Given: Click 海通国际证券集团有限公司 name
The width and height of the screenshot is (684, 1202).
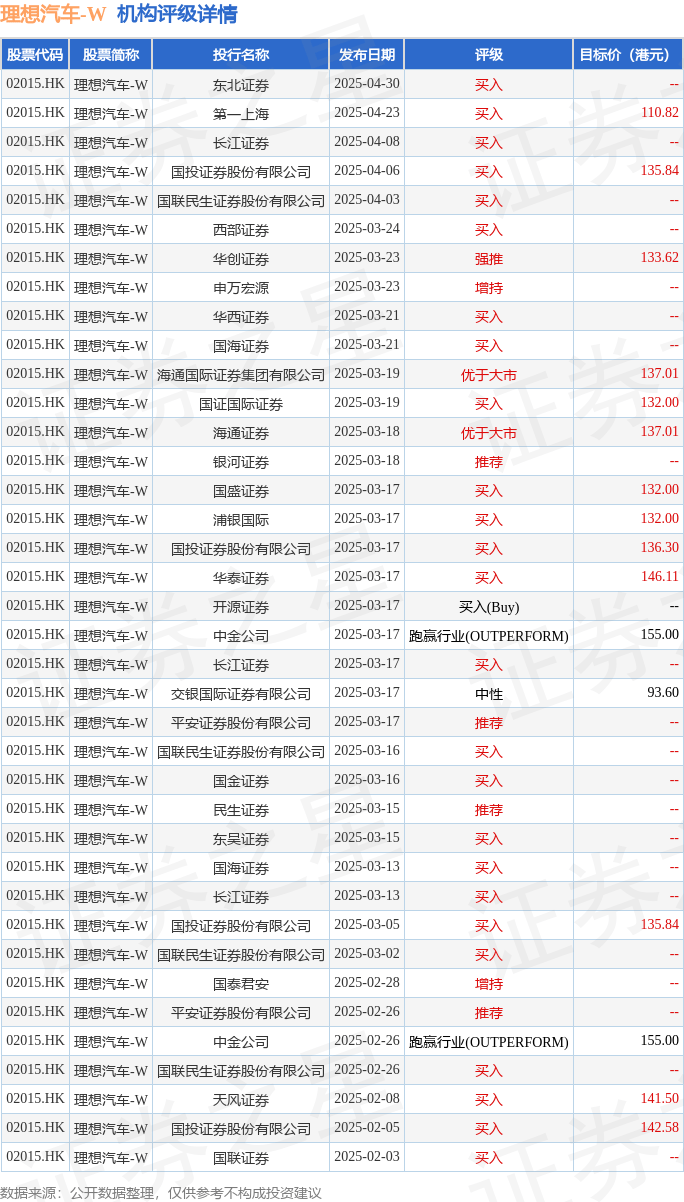Looking at the screenshot, I should pyautogui.click(x=241, y=375).
